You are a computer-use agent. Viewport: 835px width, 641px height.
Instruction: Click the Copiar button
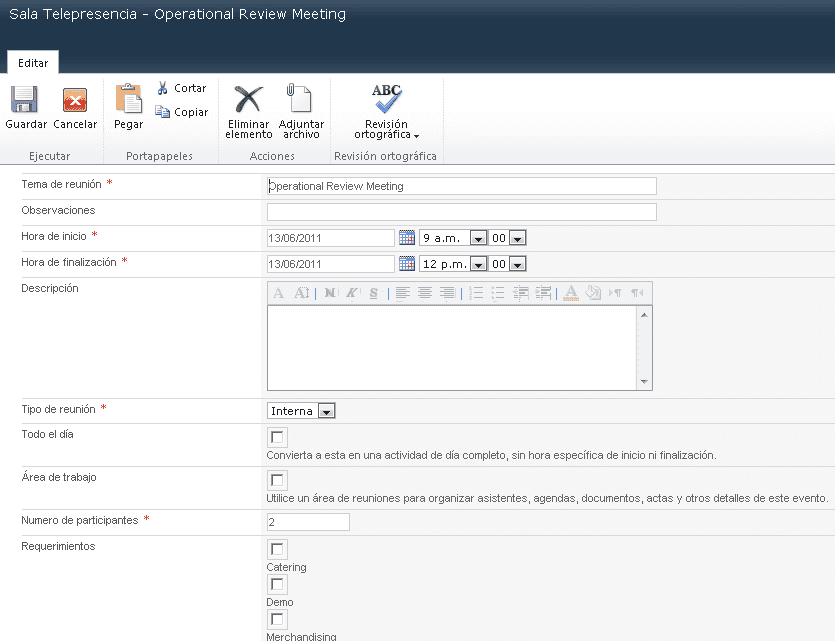(182, 112)
